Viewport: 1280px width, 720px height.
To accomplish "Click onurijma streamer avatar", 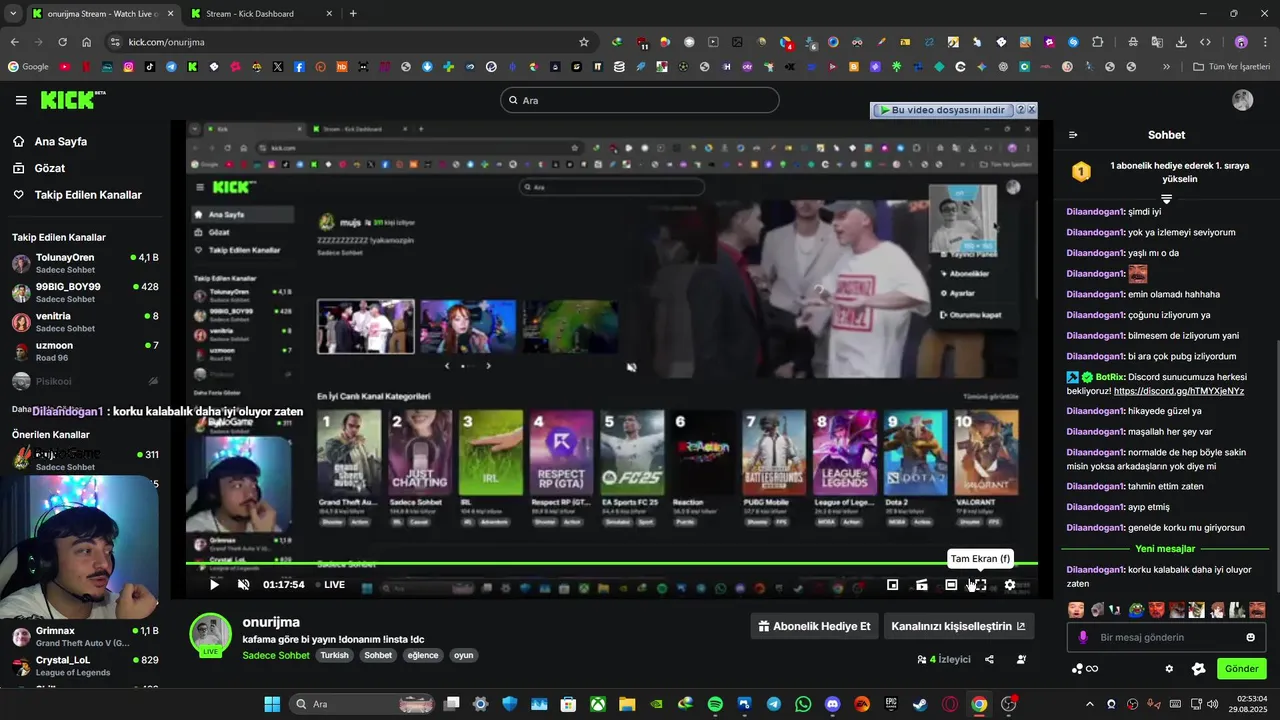I will (210, 633).
